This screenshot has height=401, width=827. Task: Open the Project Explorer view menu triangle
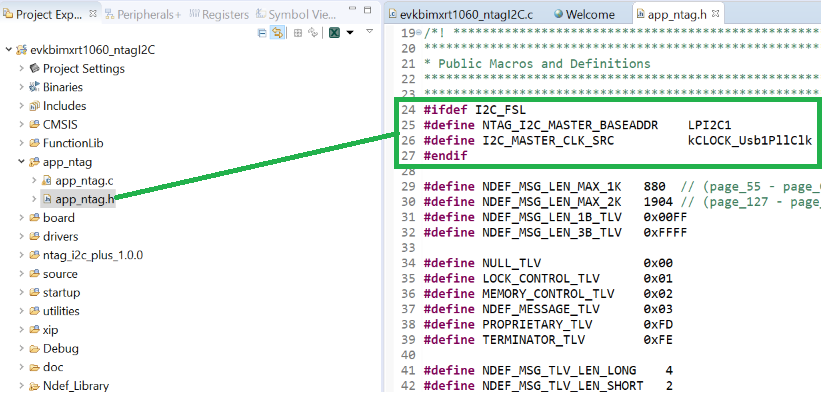click(x=370, y=32)
